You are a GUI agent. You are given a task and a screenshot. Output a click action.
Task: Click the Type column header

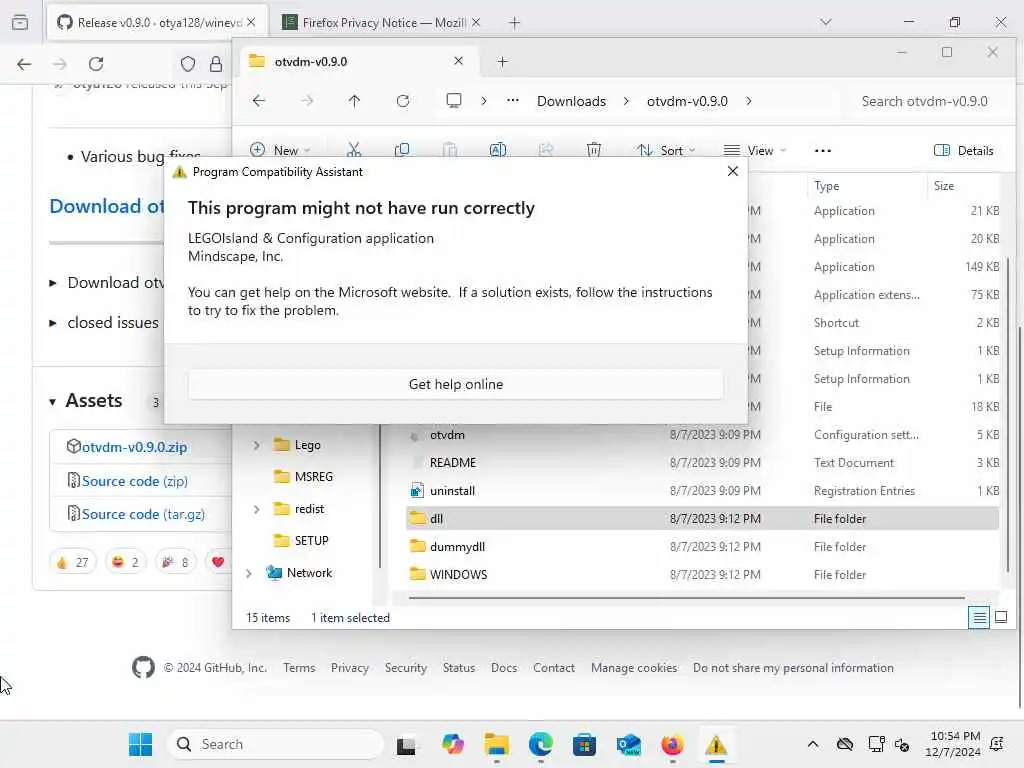pyautogui.click(x=866, y=186)
